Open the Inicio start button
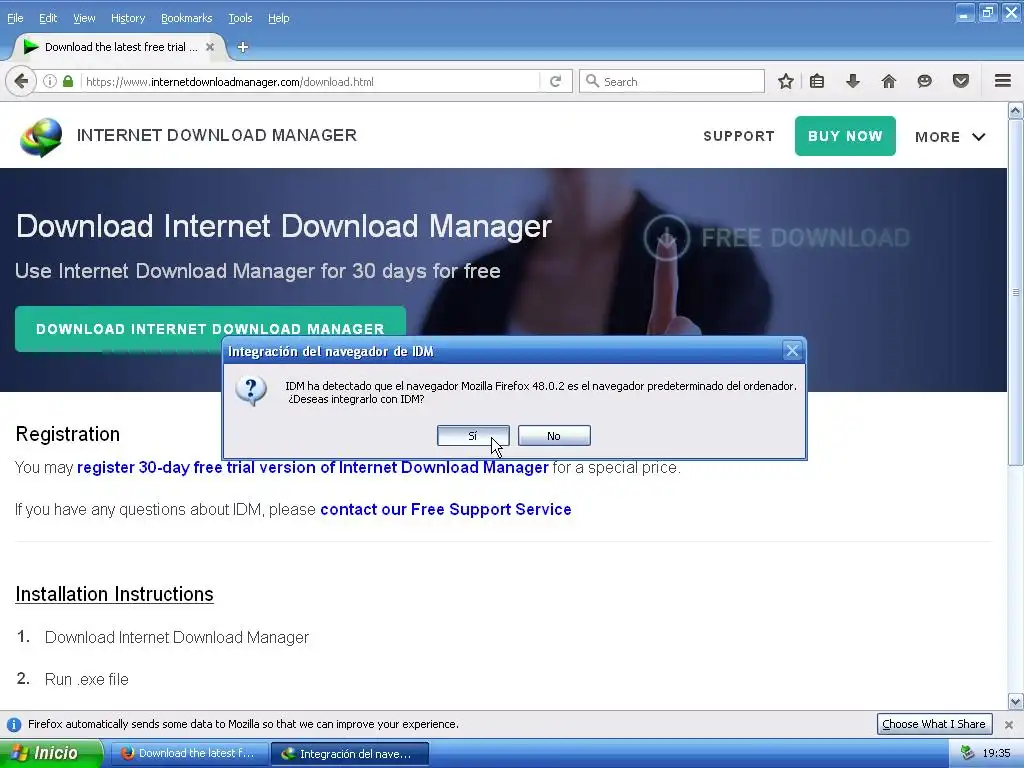Image resolution: width=1024 pixels, height=768 pixels. click(x=52, y=753)
